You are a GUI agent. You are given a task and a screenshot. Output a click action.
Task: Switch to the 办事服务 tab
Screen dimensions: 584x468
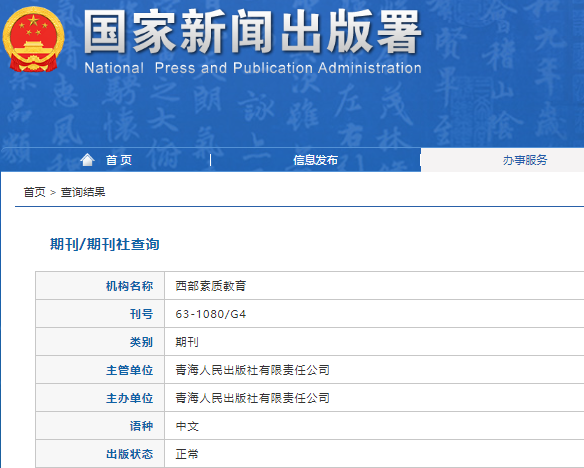pyautogui.click(x=525, y=160)
